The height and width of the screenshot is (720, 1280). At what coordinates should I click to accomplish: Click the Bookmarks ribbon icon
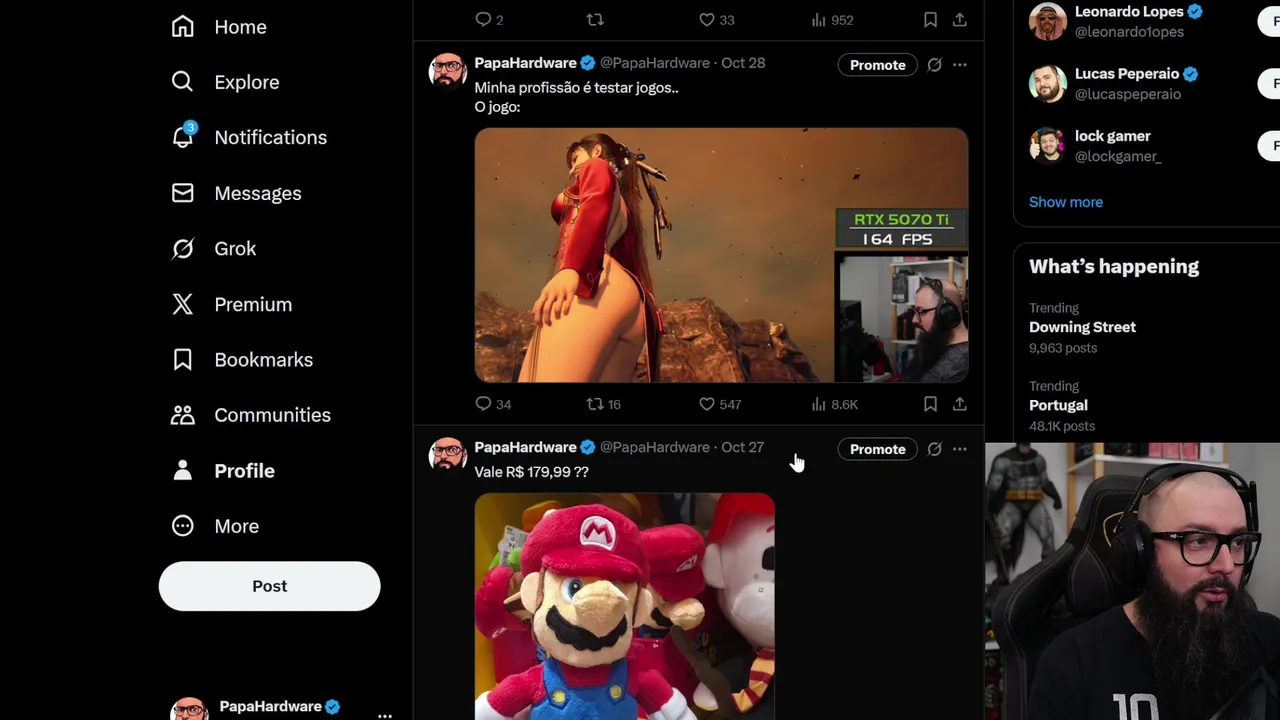[182, 359]
